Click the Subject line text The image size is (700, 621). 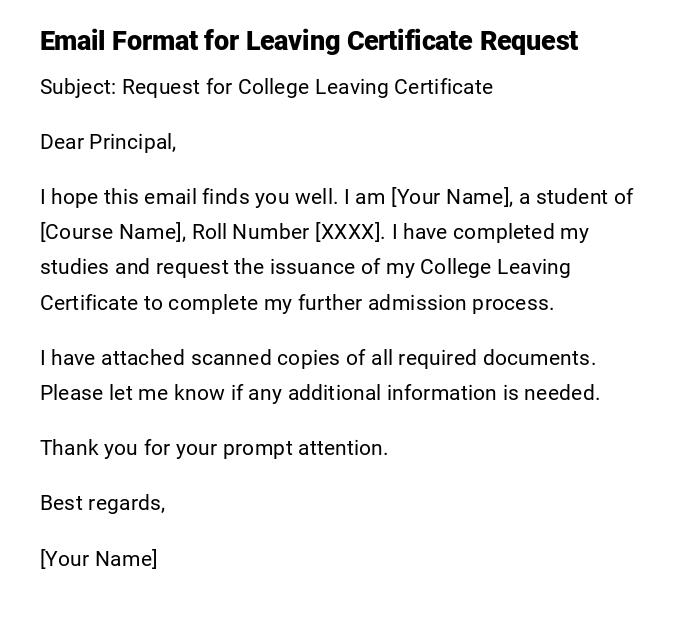[266, 87]
